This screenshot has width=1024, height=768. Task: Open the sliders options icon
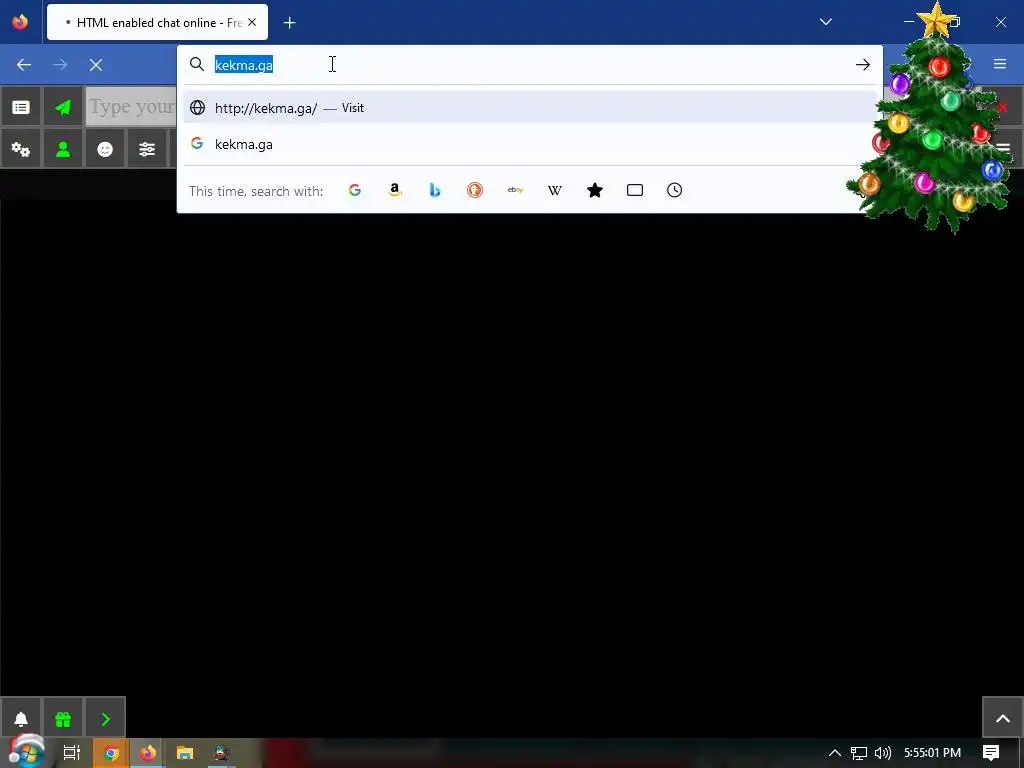[x=146, y=149]
